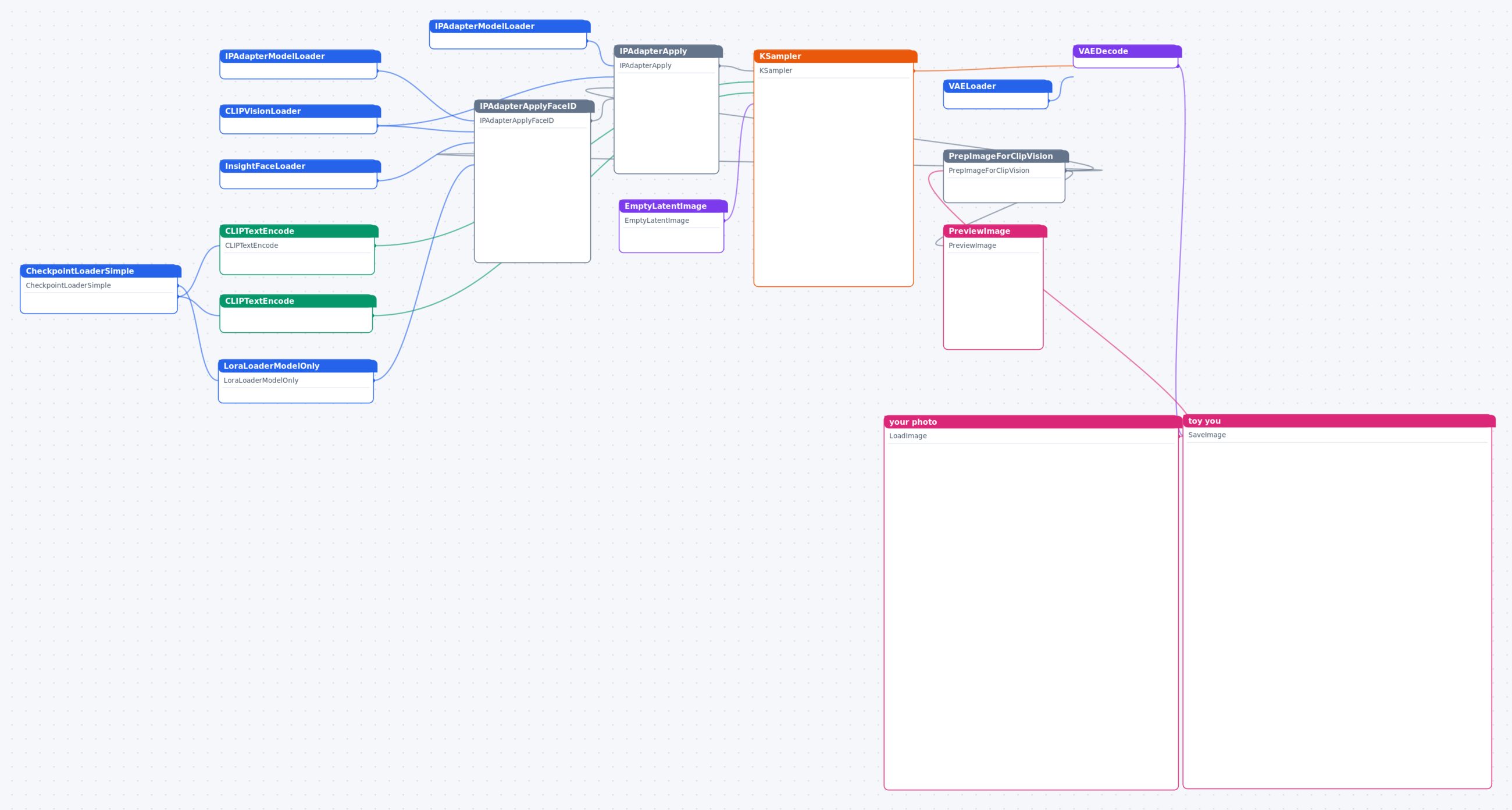The height and width of the screenshot is (810, 1512).
Task: Select the topmost IPAdapterModelLoader node header
Action: pos(509,26)
